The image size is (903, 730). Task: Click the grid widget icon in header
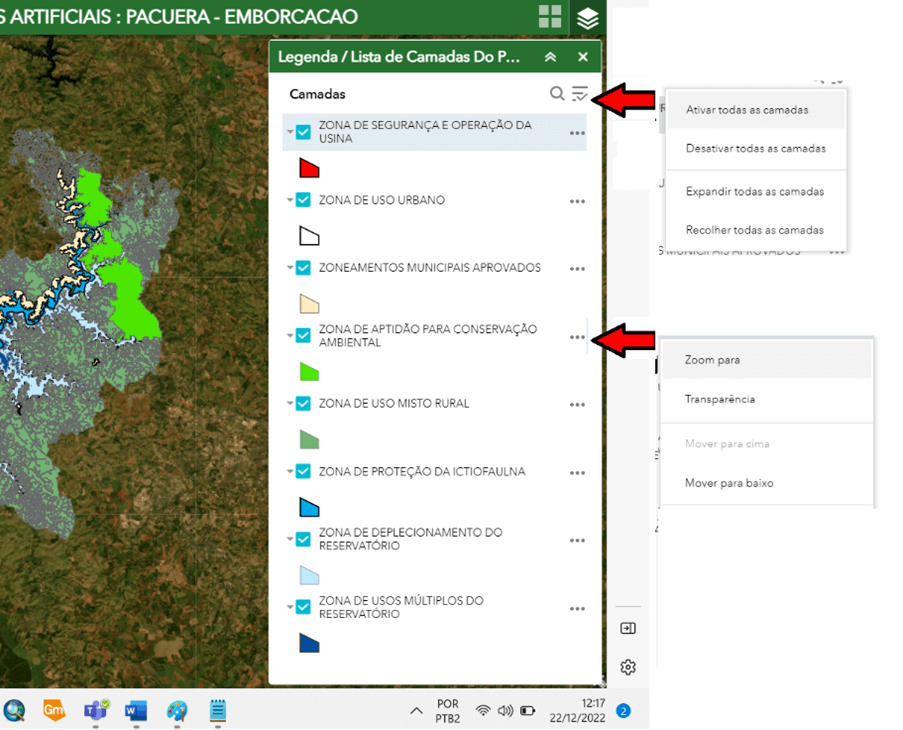[550, 16]
